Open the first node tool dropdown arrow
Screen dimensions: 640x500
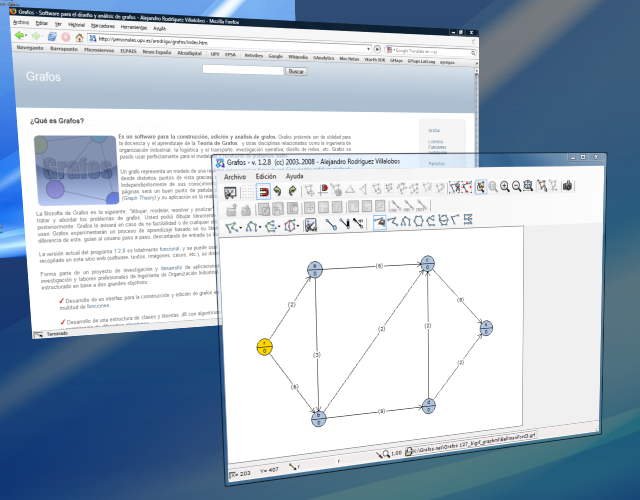pos(243,226)
